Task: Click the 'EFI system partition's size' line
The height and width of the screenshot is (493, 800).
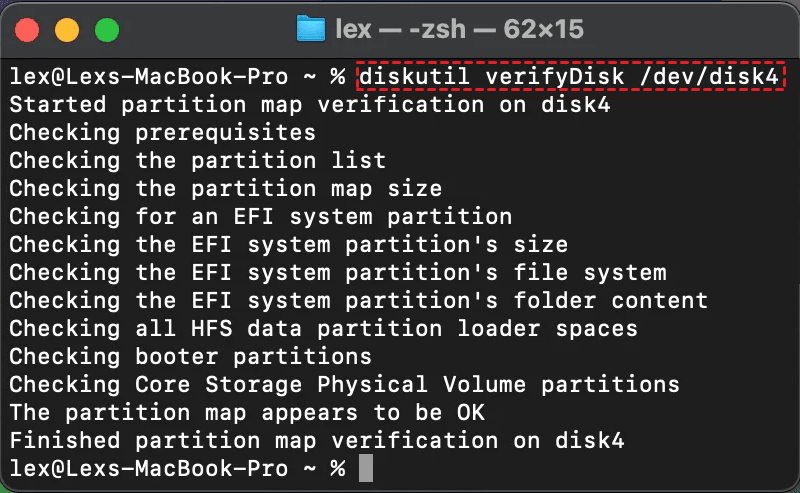Action: 288,244
